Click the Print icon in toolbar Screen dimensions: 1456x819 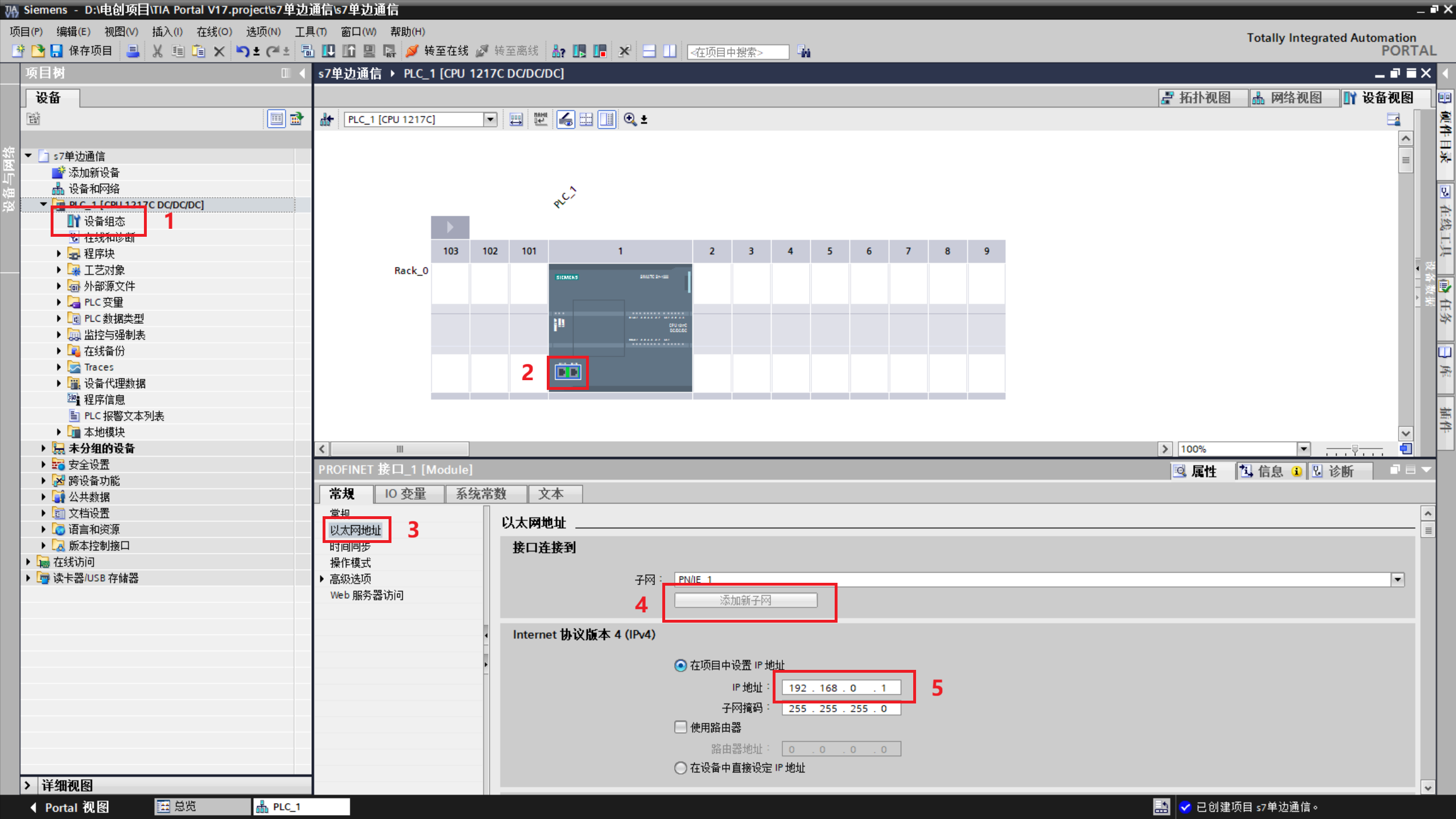133,51
